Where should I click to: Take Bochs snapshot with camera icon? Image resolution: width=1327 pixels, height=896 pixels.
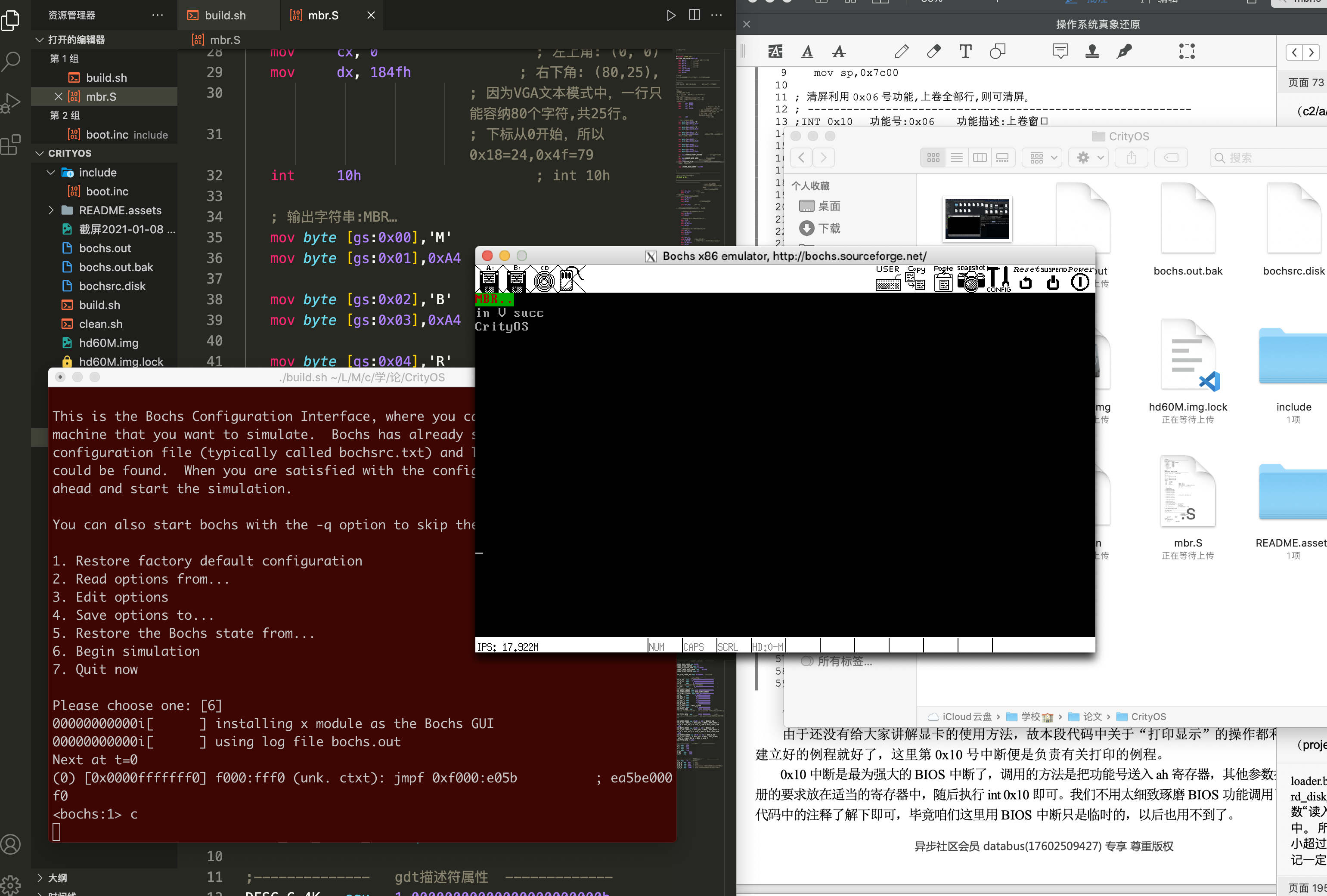coord(970,278)
